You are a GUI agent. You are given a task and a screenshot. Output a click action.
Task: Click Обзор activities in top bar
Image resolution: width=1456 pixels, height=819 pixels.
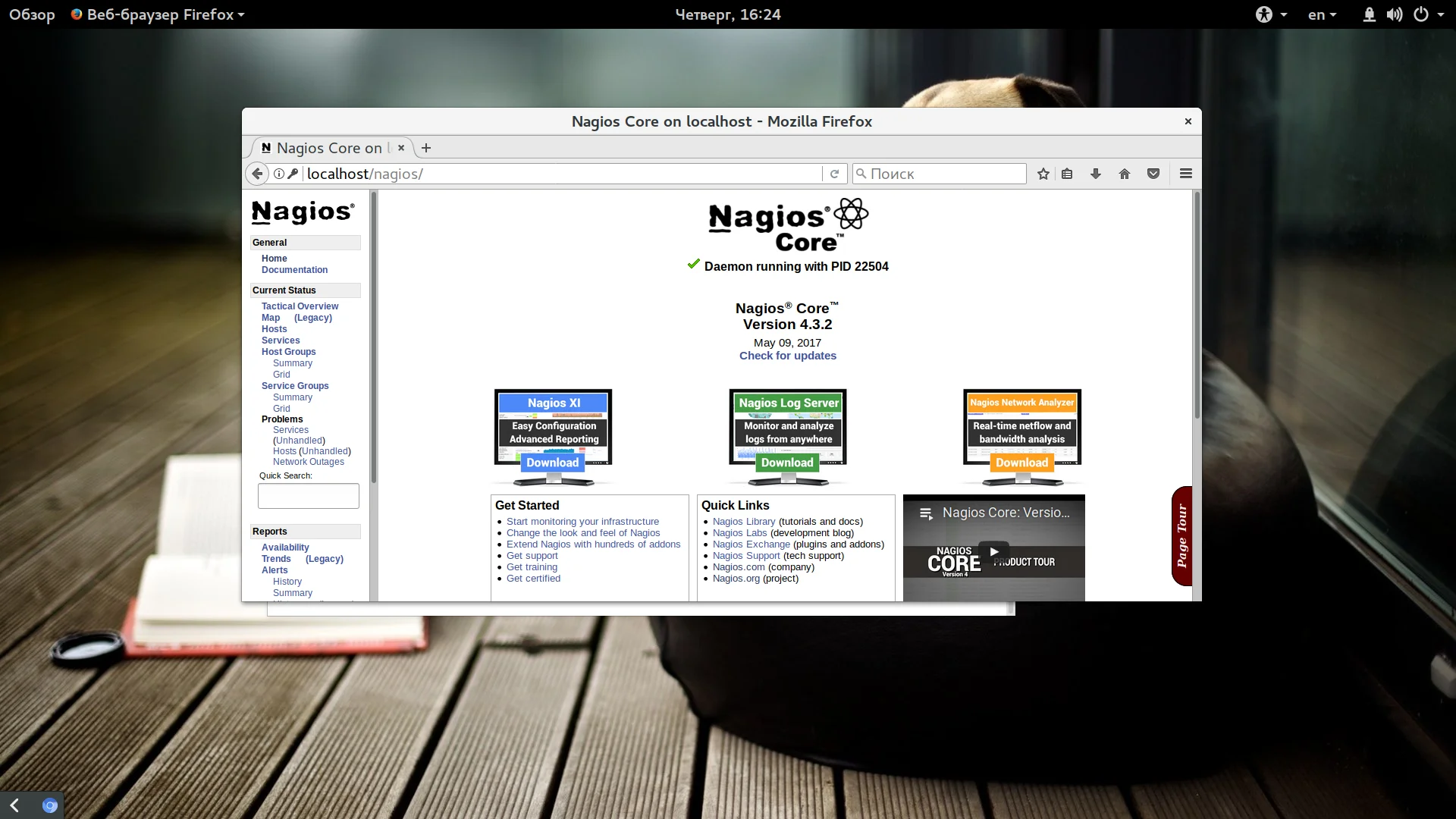coord(32,14)
